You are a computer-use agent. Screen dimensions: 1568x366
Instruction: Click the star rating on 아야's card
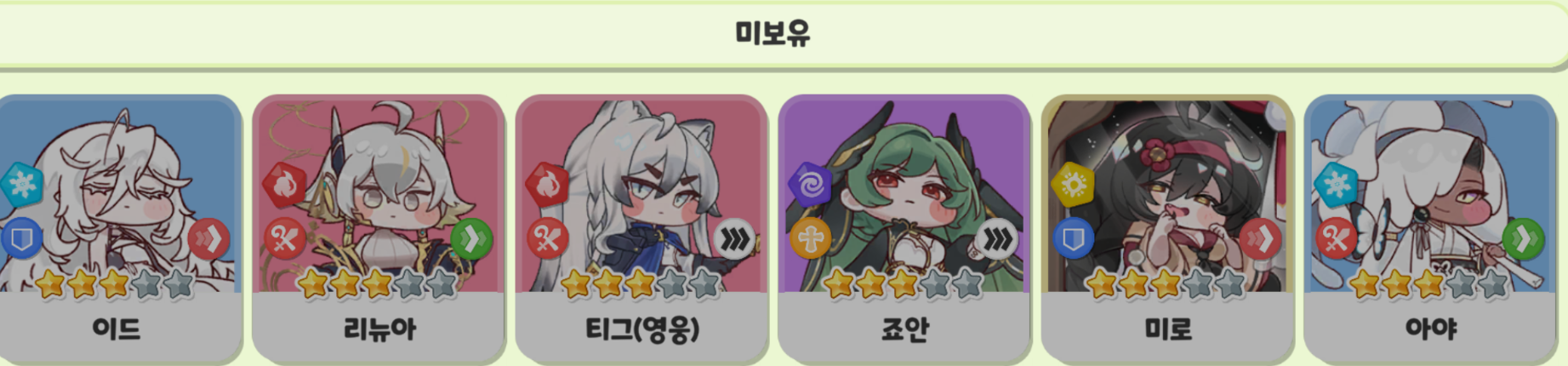point(1429,284)
